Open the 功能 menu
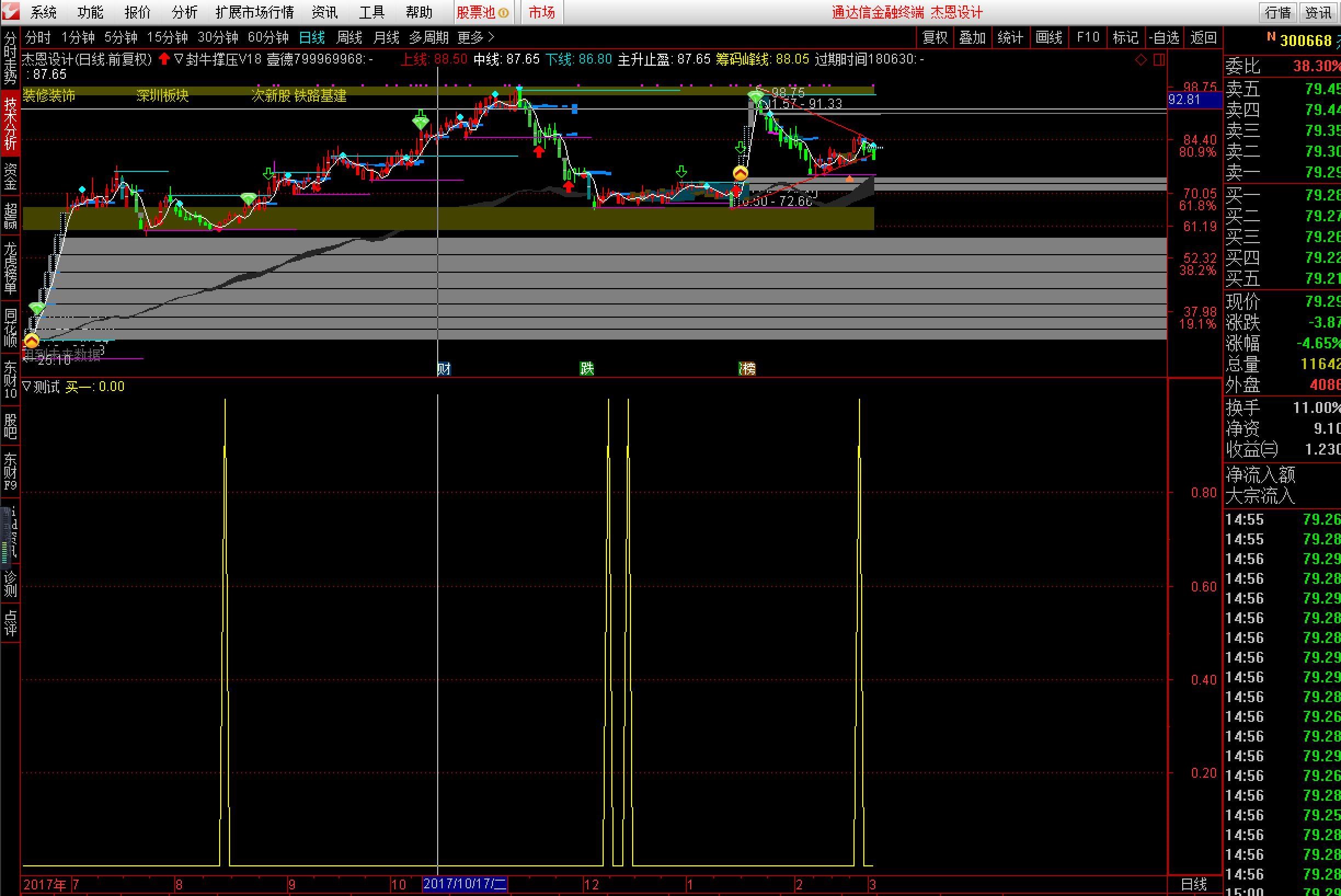Image resolution: width=1341 pixels, height=896 pixels. click(x=90, y=12)
